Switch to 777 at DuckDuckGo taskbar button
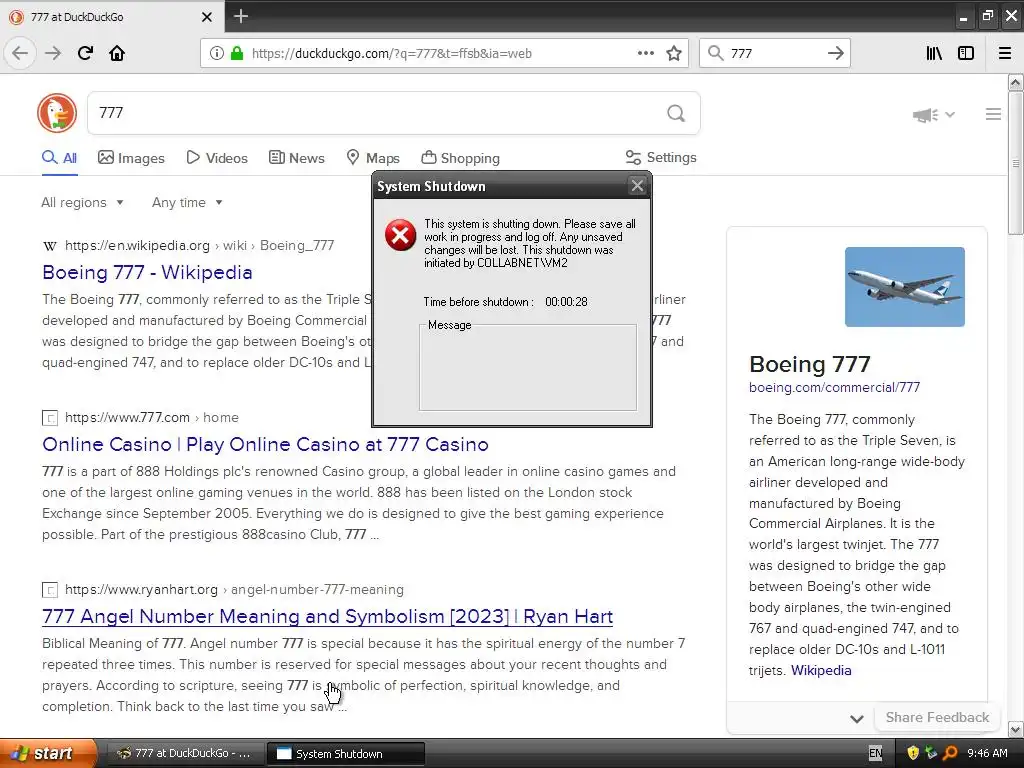1024x768 pixels. tap(186, 753)
